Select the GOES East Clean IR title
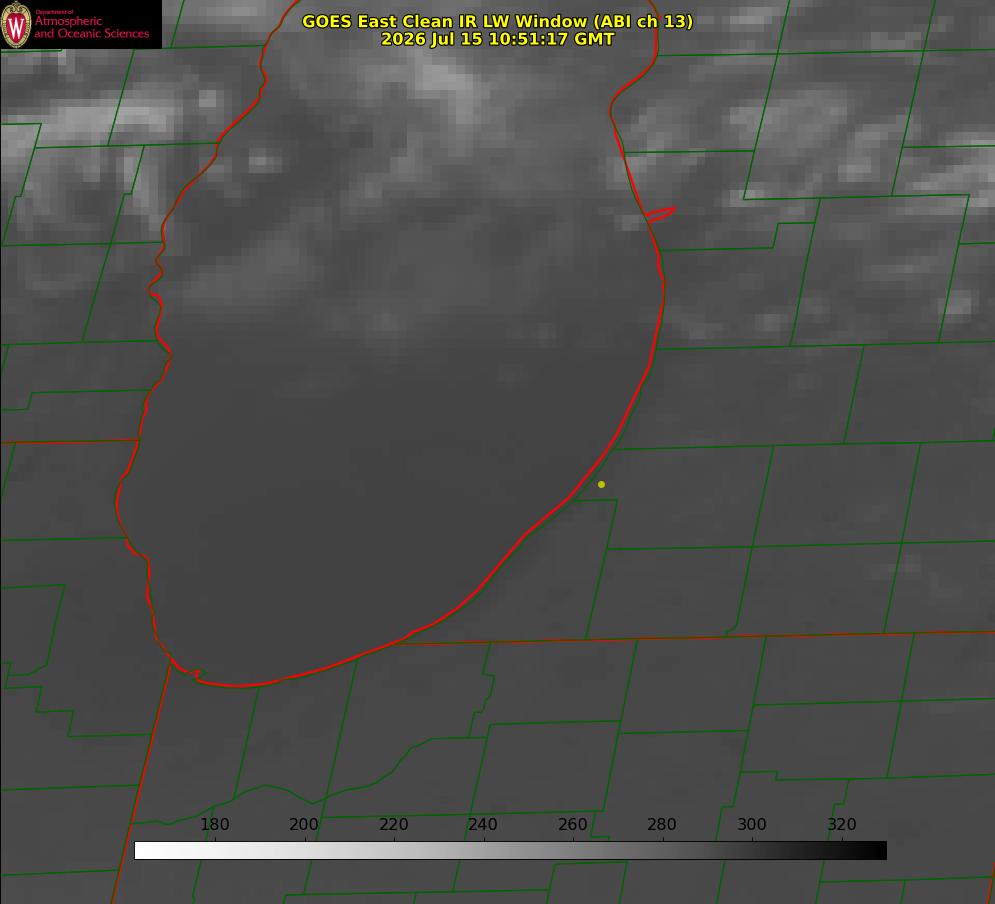This screenshot has height=904, width=995. click(497, 21)
